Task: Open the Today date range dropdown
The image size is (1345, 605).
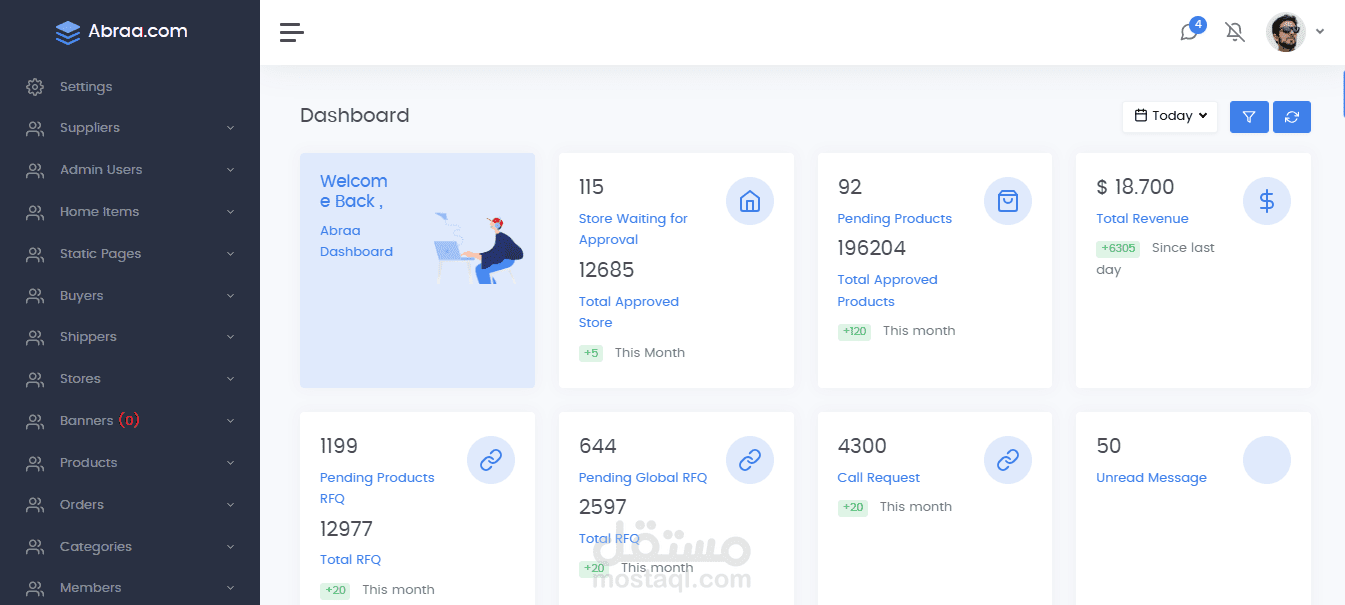Action: coord(1169,116)
